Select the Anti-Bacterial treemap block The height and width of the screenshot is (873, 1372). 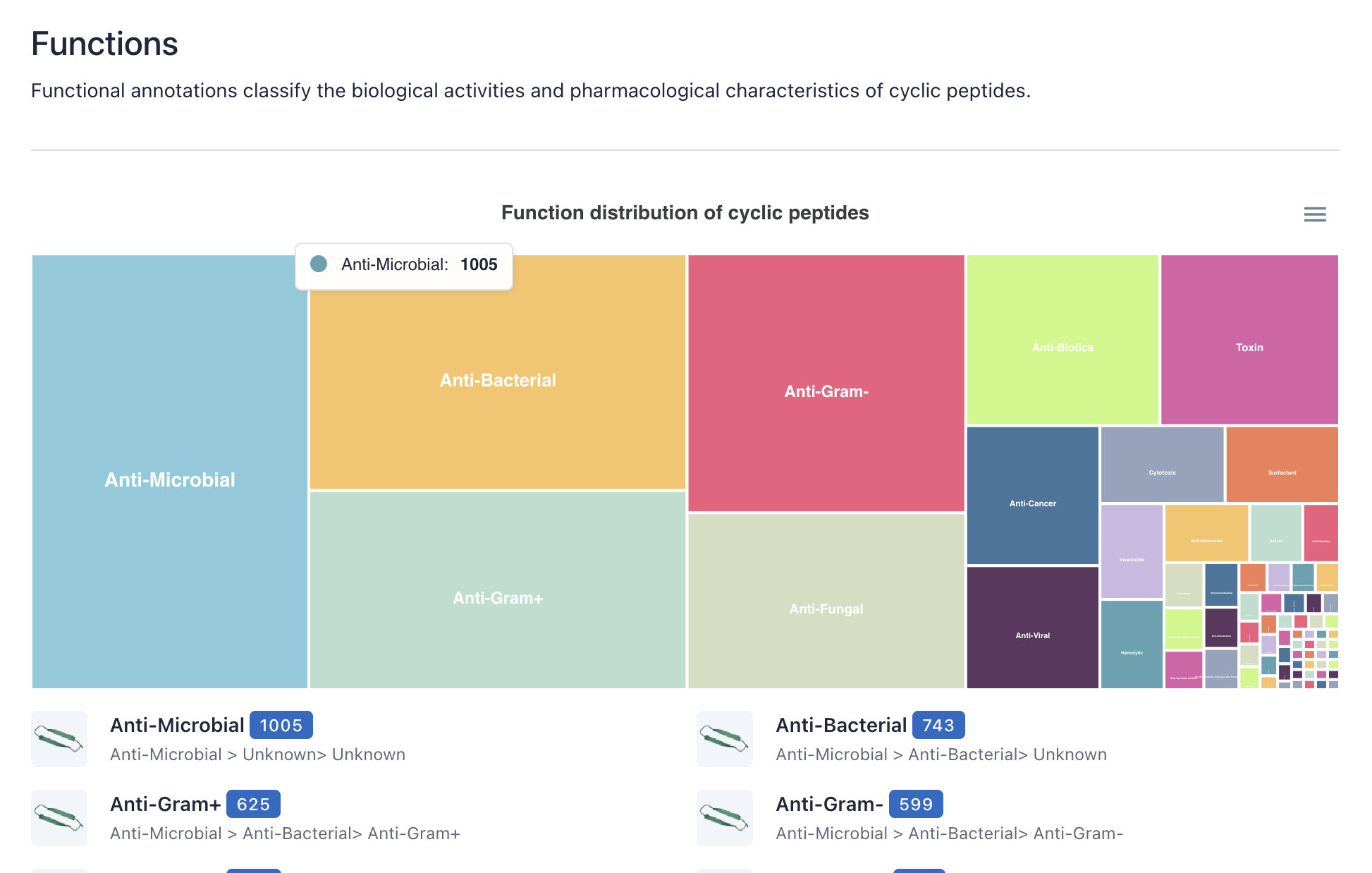click(x=498, y=372)
